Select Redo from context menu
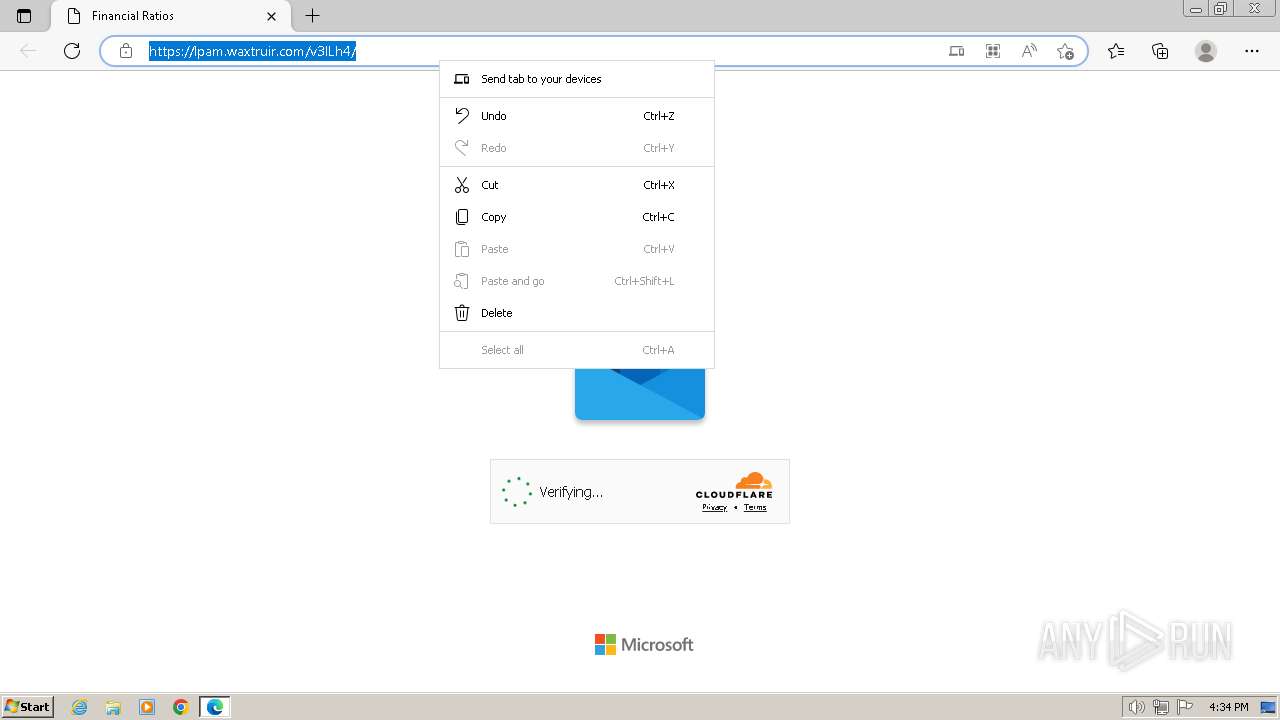The image size is (1280, 720). pos(577,148)
